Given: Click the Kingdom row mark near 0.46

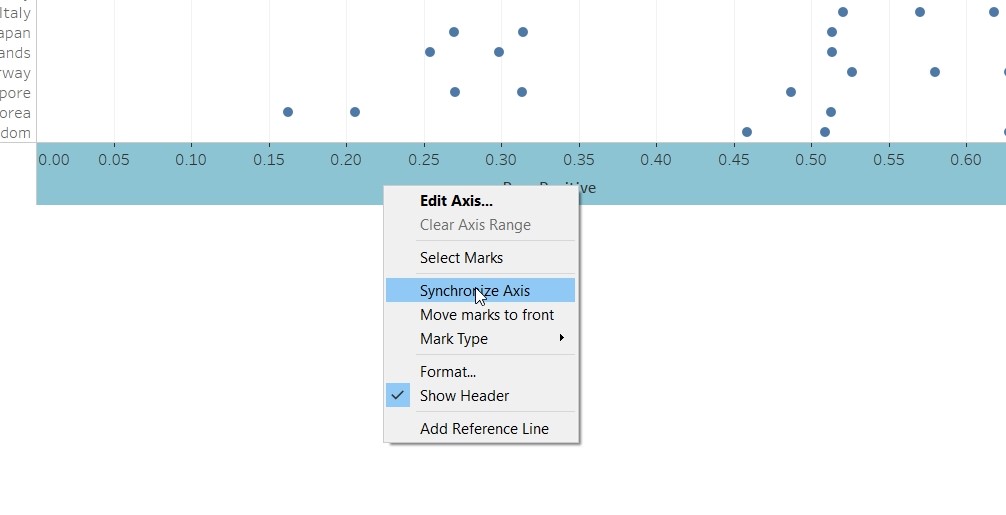Looking at the screenshot, I should click(x=747, y=132).
